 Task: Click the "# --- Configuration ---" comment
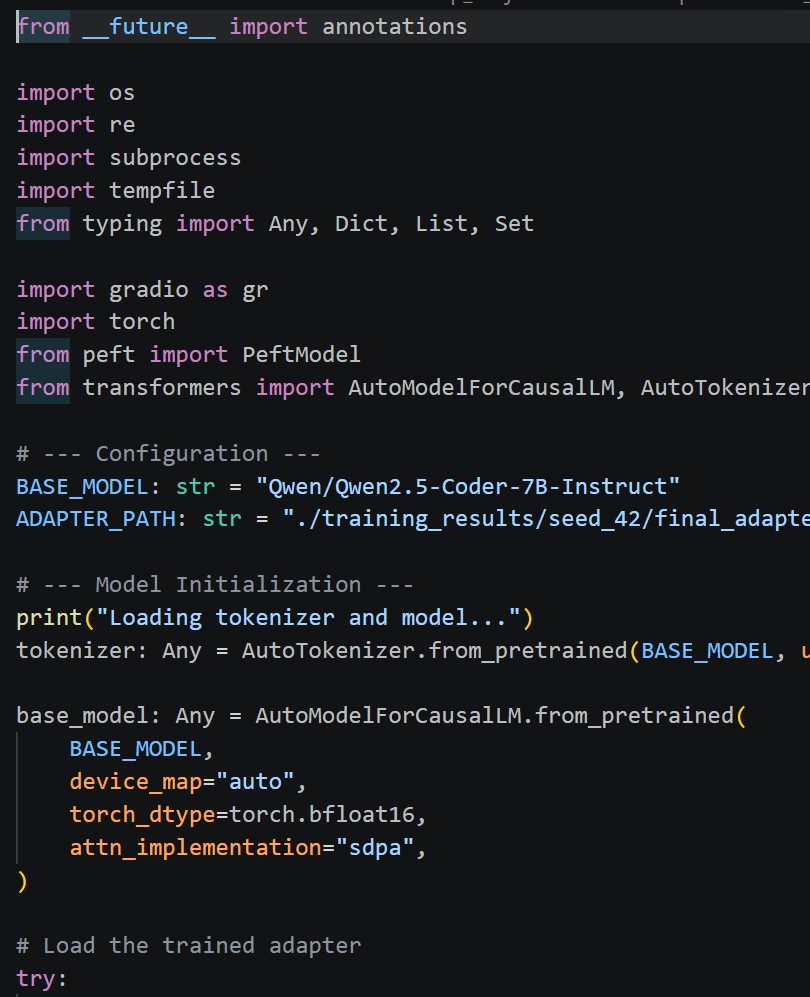(168, 454)
